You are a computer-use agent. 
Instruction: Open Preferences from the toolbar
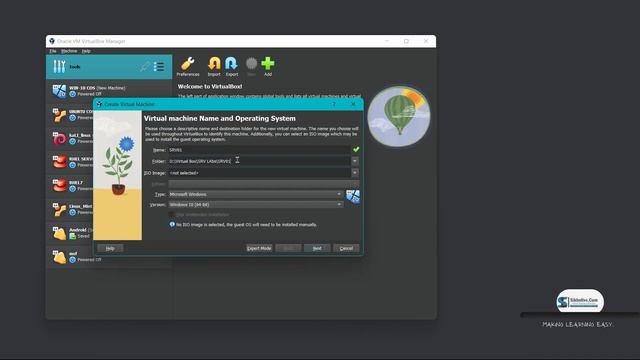point(188,67)
